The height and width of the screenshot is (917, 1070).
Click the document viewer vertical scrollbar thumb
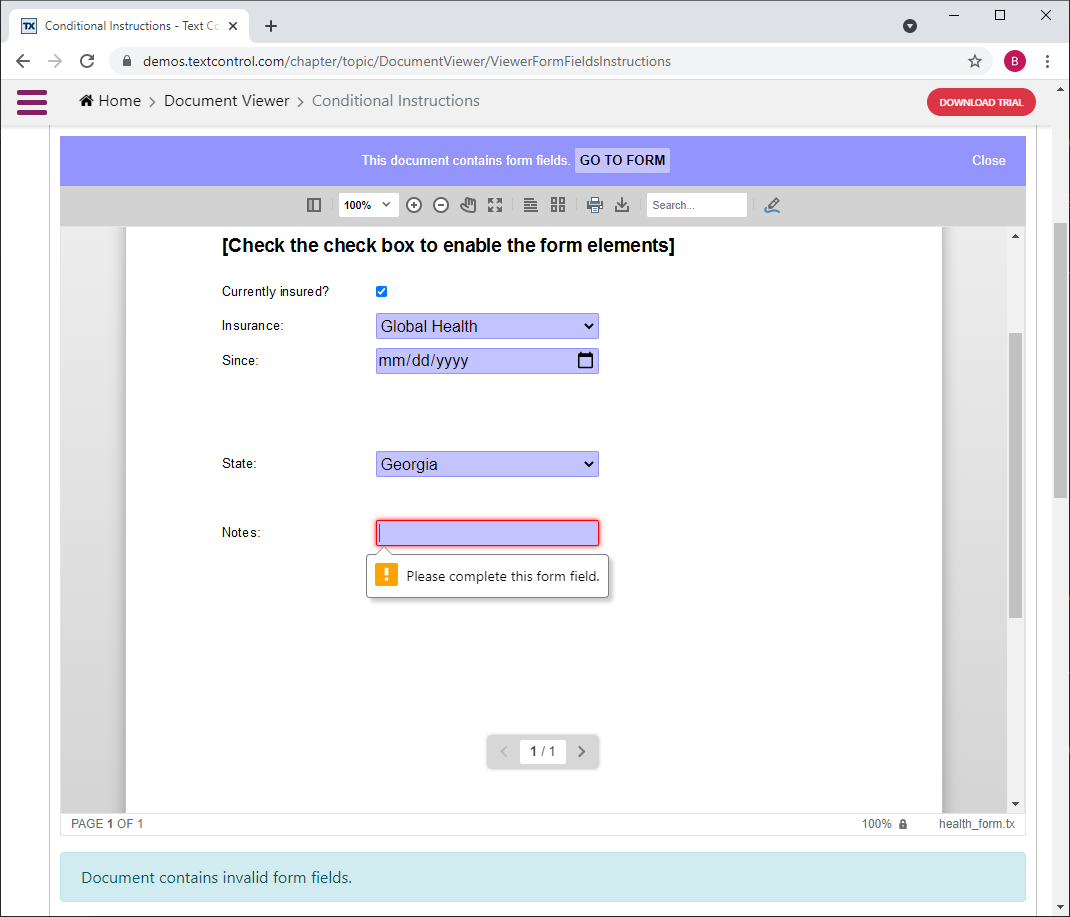1015,475
